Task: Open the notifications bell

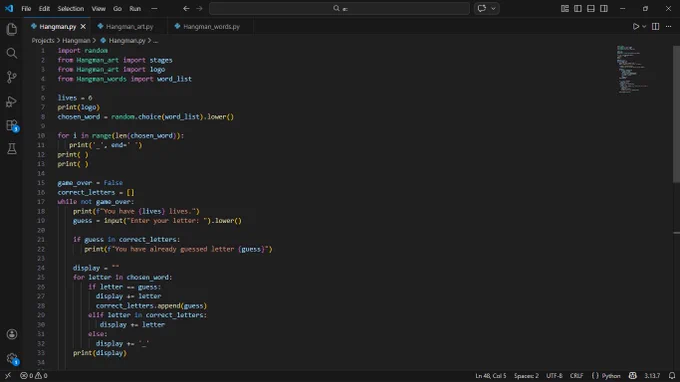Action: click(x=671, y=375)
